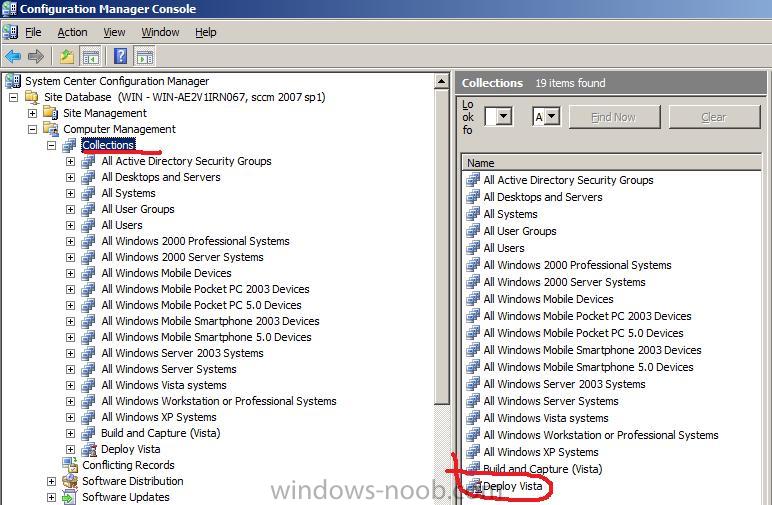This screenshot has width=772, height=505.
Task: Click the System Center Configuration Manager root icon
Action: (x=13, y=81)
